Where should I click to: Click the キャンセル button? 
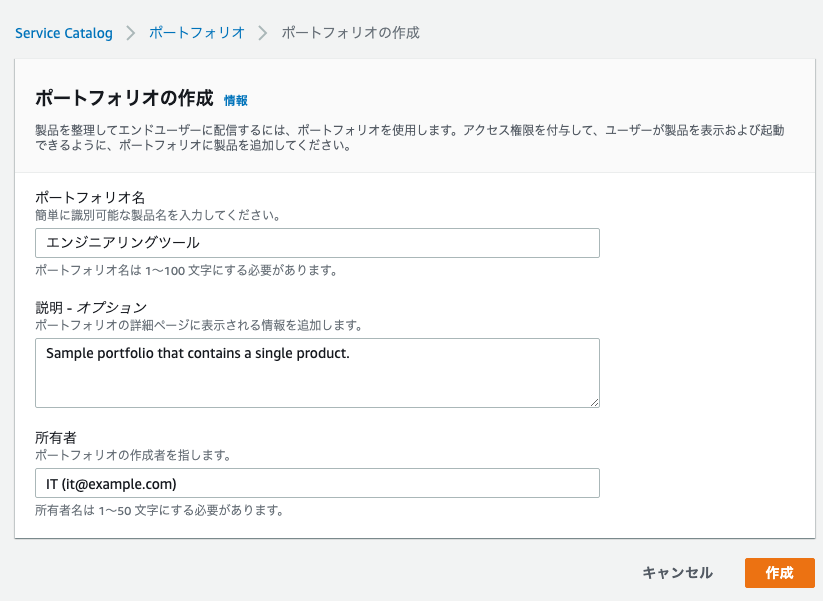pyautogui.click(x=677, y=573)
